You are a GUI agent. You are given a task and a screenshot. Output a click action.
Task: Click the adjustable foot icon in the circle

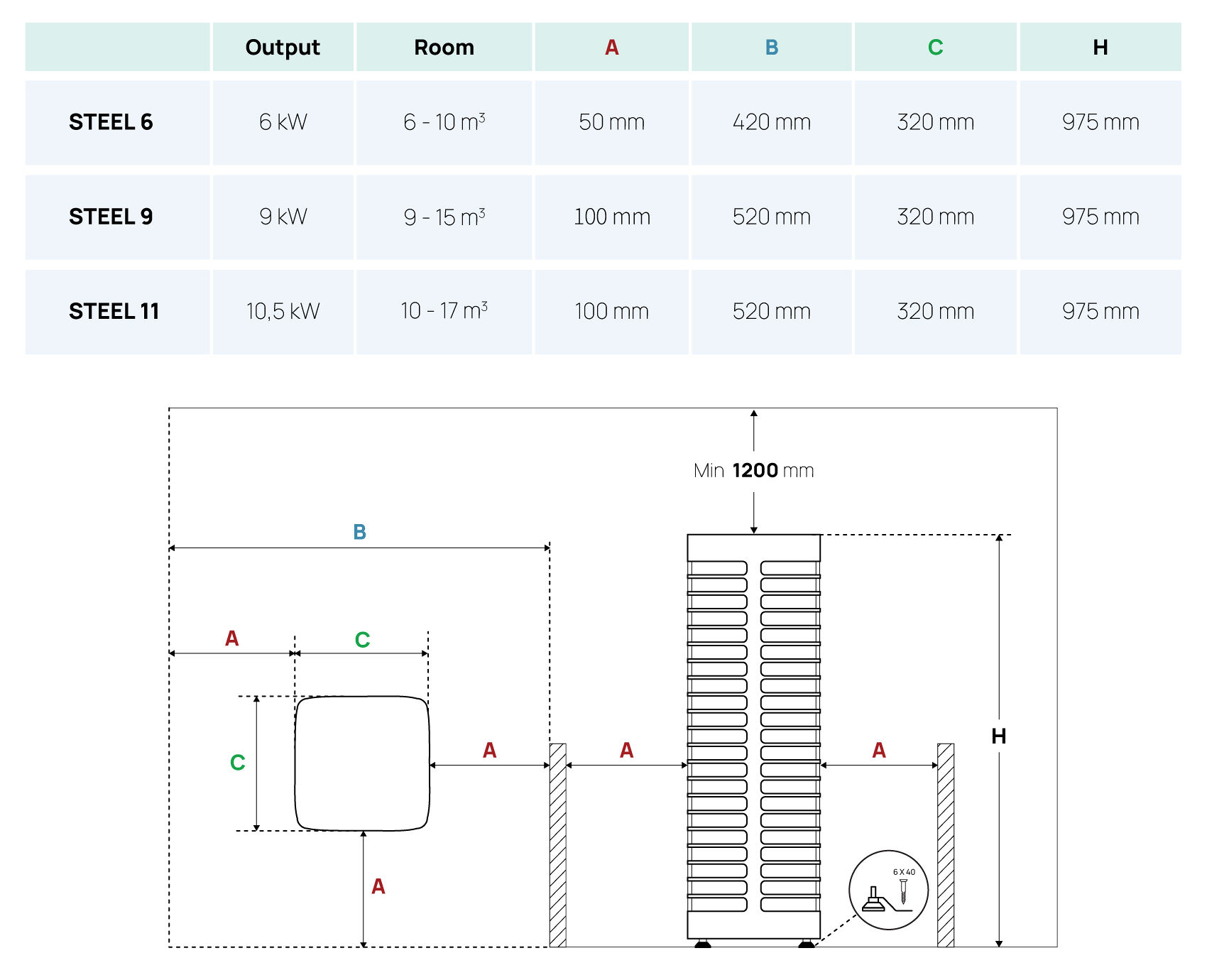click(x=875, y=900)
